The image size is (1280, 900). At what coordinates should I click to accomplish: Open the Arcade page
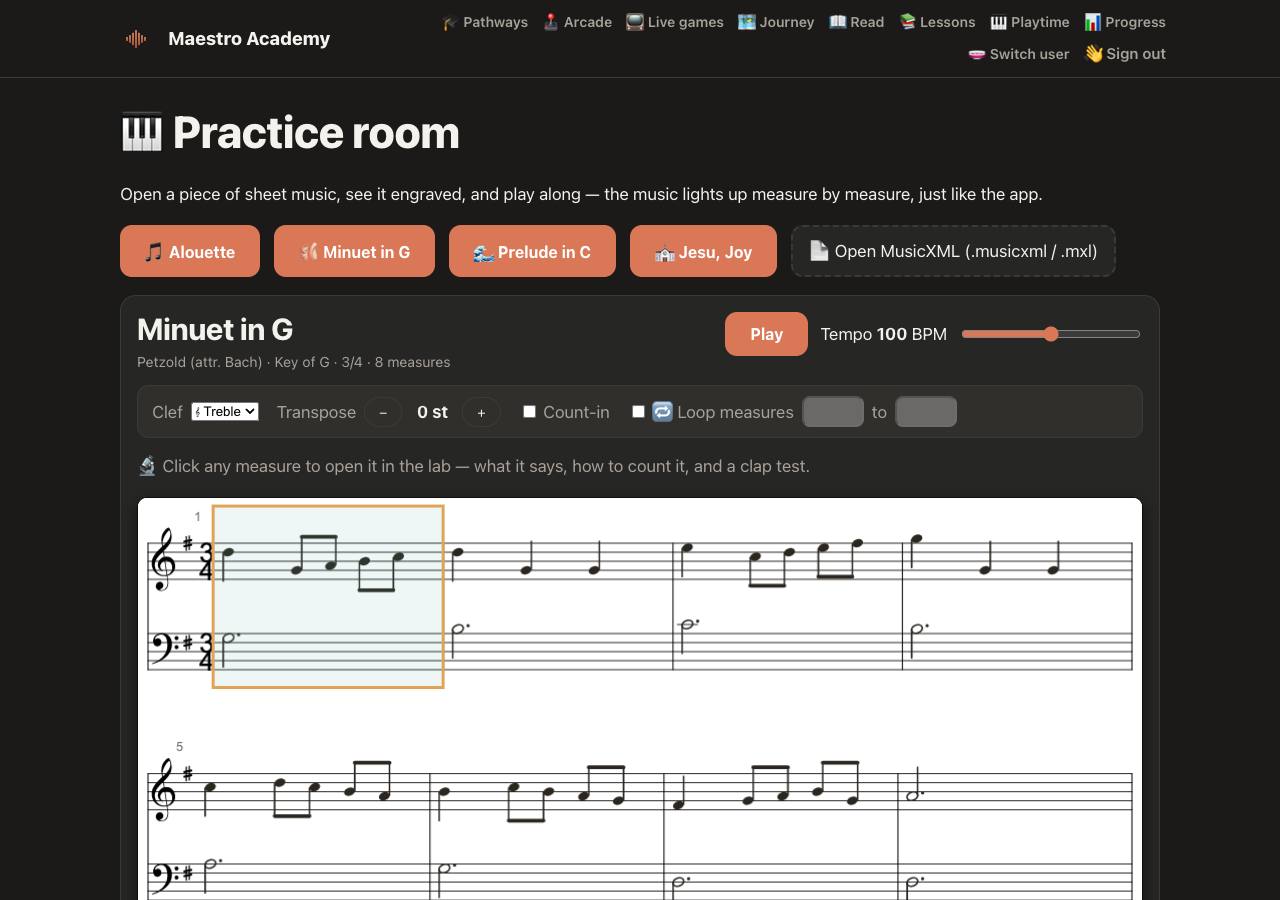coord(577,22)
